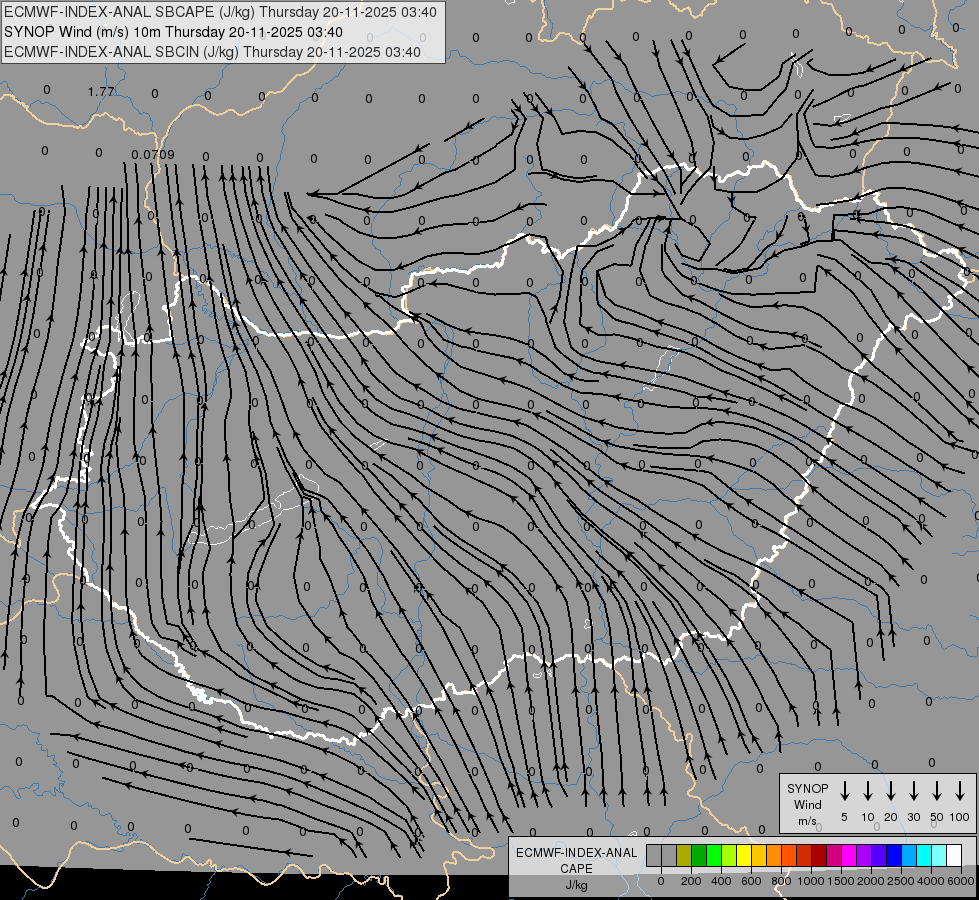The height and width of the screenshot is (900, 979).
Task: Select the olive CAPE color swatch
Action: pyautogui.click(x=684, y=855)
